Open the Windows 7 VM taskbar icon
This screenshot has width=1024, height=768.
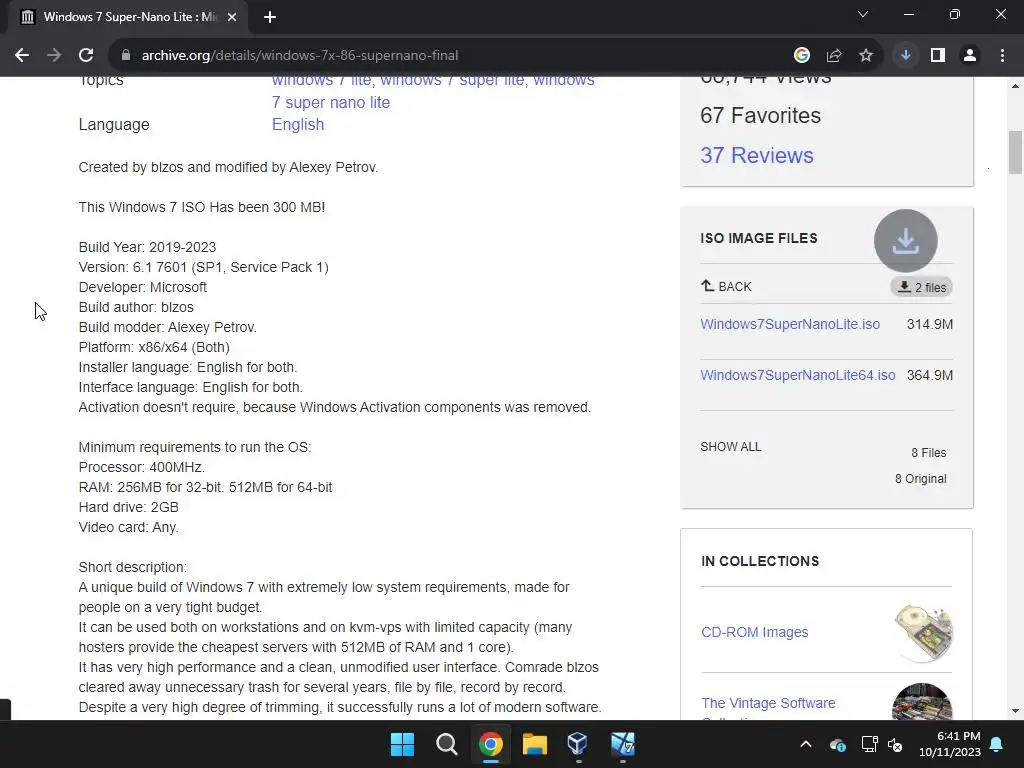622,744
